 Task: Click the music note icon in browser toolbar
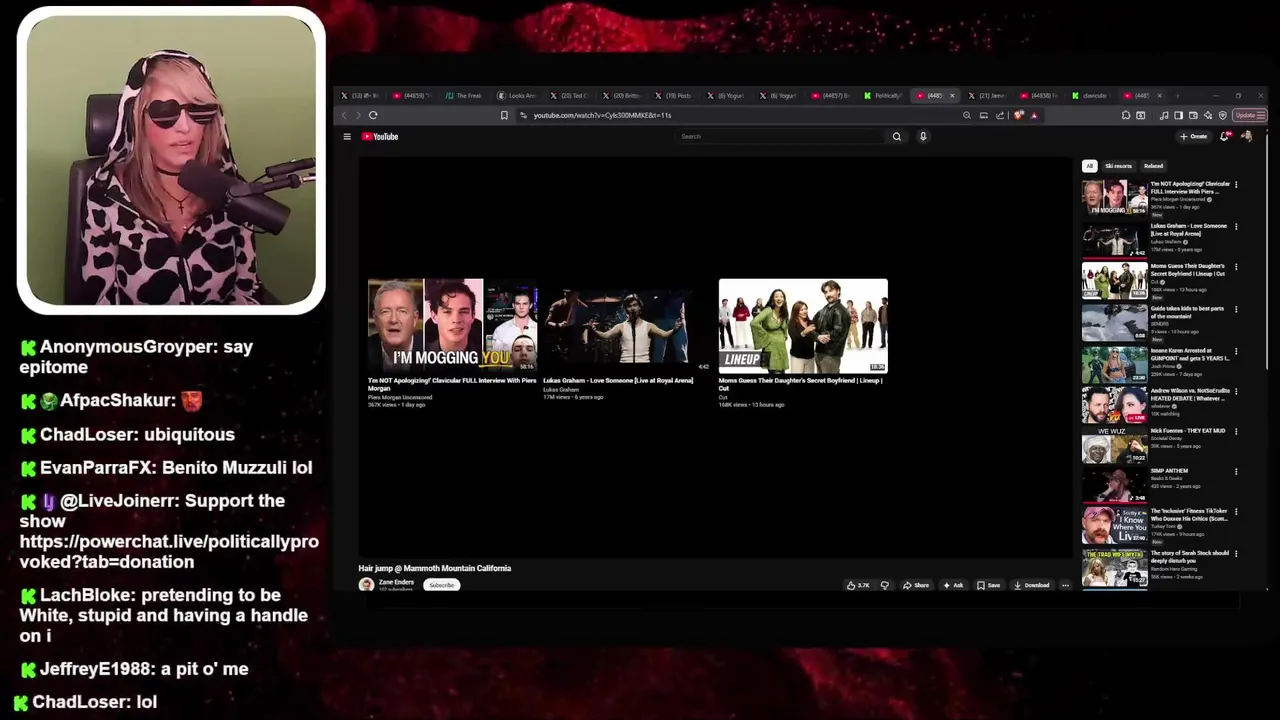(x=1163, y=115)
